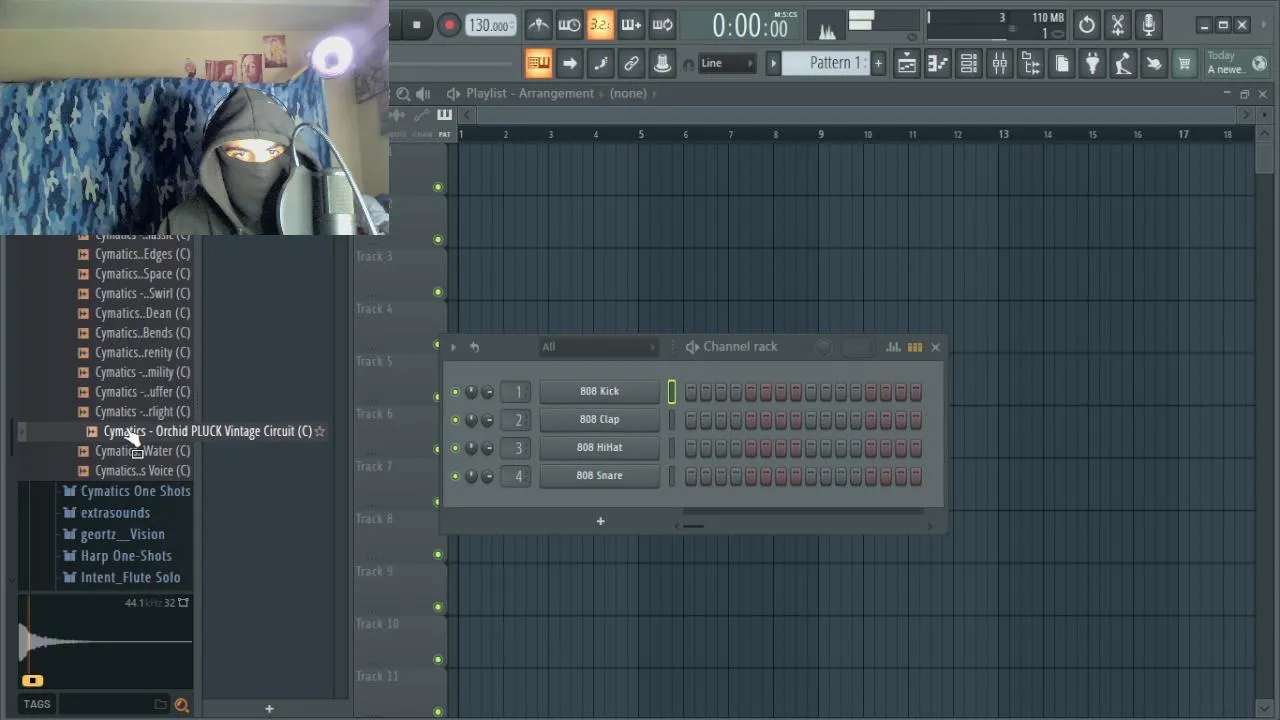Toggle wait for input before recording
1280x720 pixels.
point(569,25)
